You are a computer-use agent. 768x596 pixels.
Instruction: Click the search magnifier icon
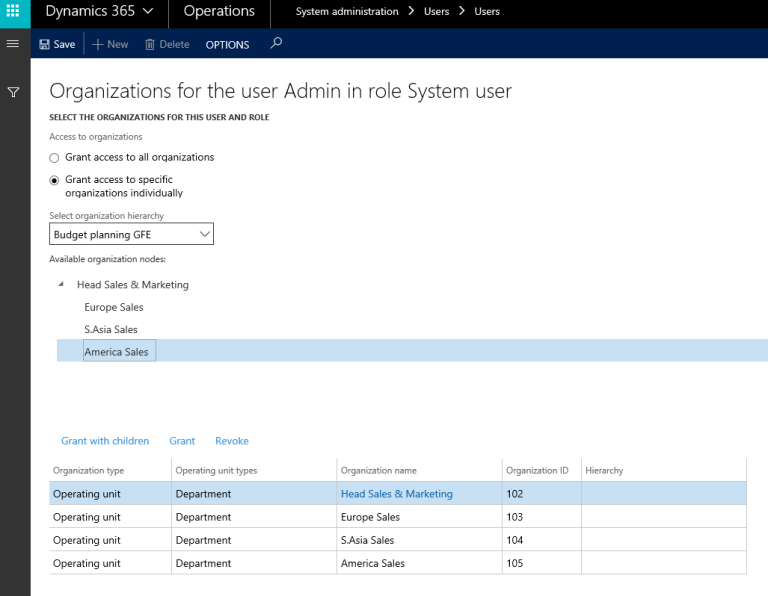[x=277, y=43]
